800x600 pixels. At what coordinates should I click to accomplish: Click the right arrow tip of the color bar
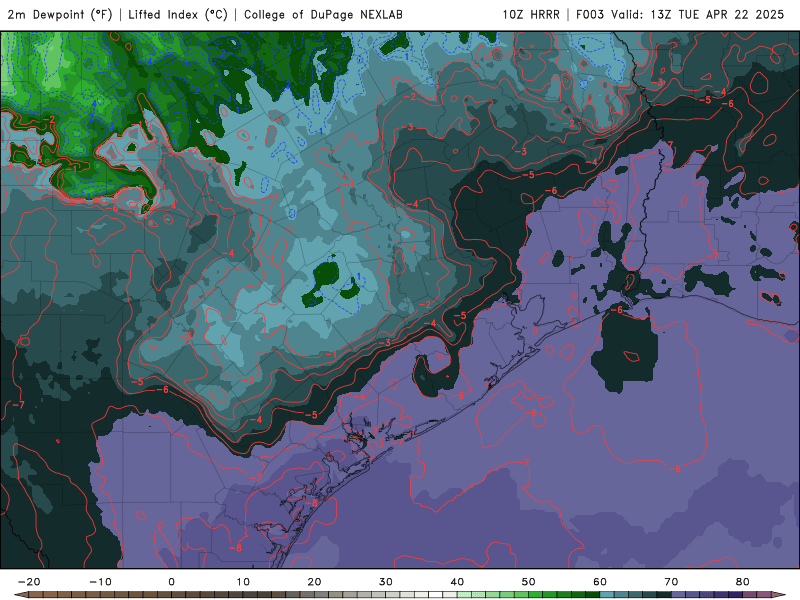pos(781,595)
